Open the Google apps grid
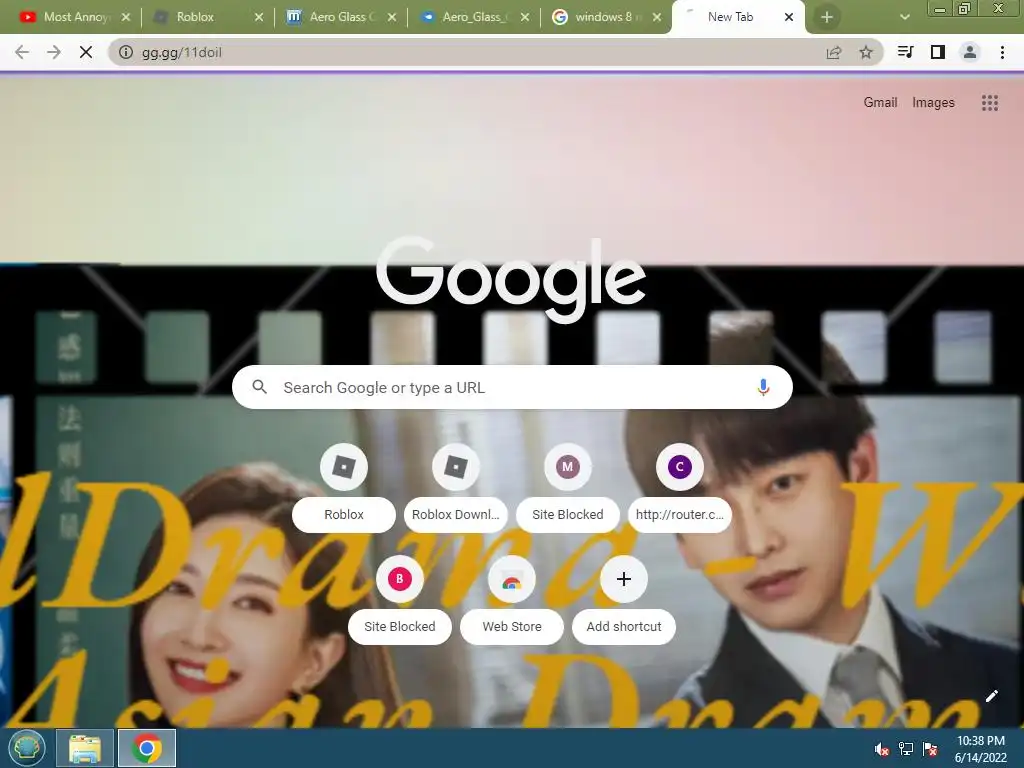 point(989,103)
